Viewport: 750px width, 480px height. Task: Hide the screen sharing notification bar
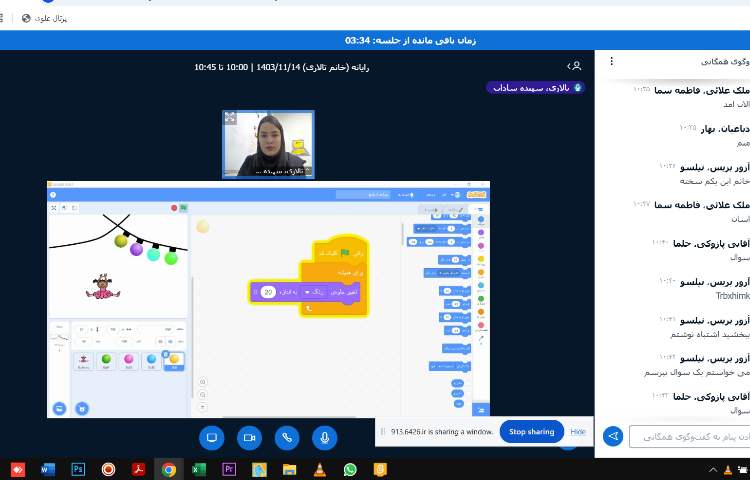tap(578, 432)
